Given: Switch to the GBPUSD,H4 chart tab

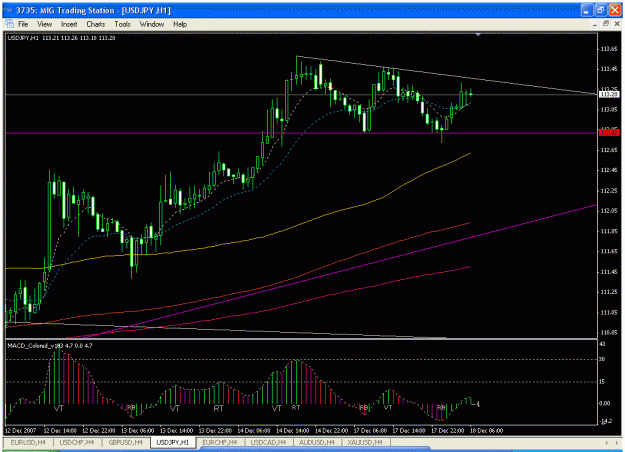Looking at the screenshot, I should pos(126,442).
